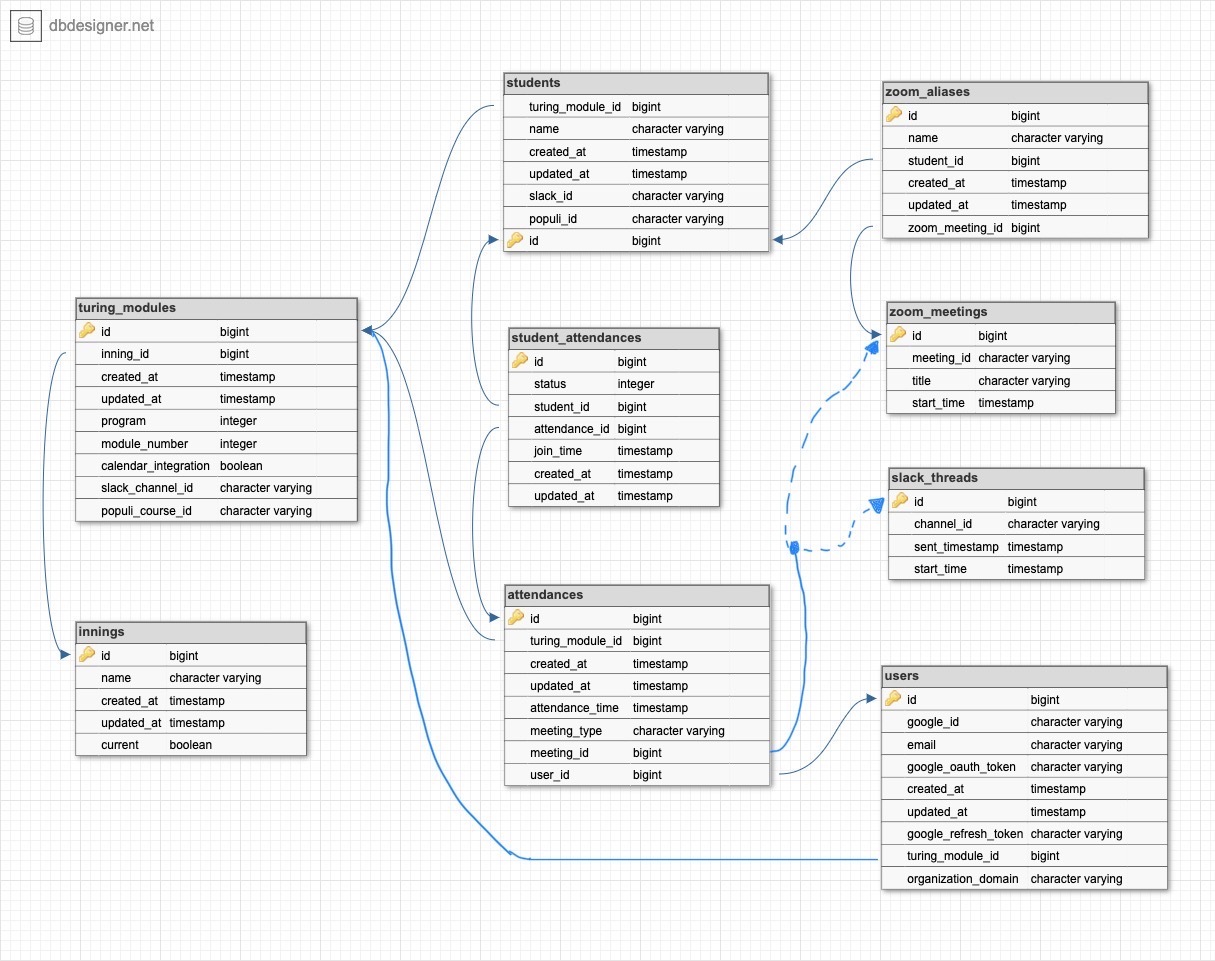Select the innings table header
The height and width of the screenshot is (961, 1215).
[191, 632]
